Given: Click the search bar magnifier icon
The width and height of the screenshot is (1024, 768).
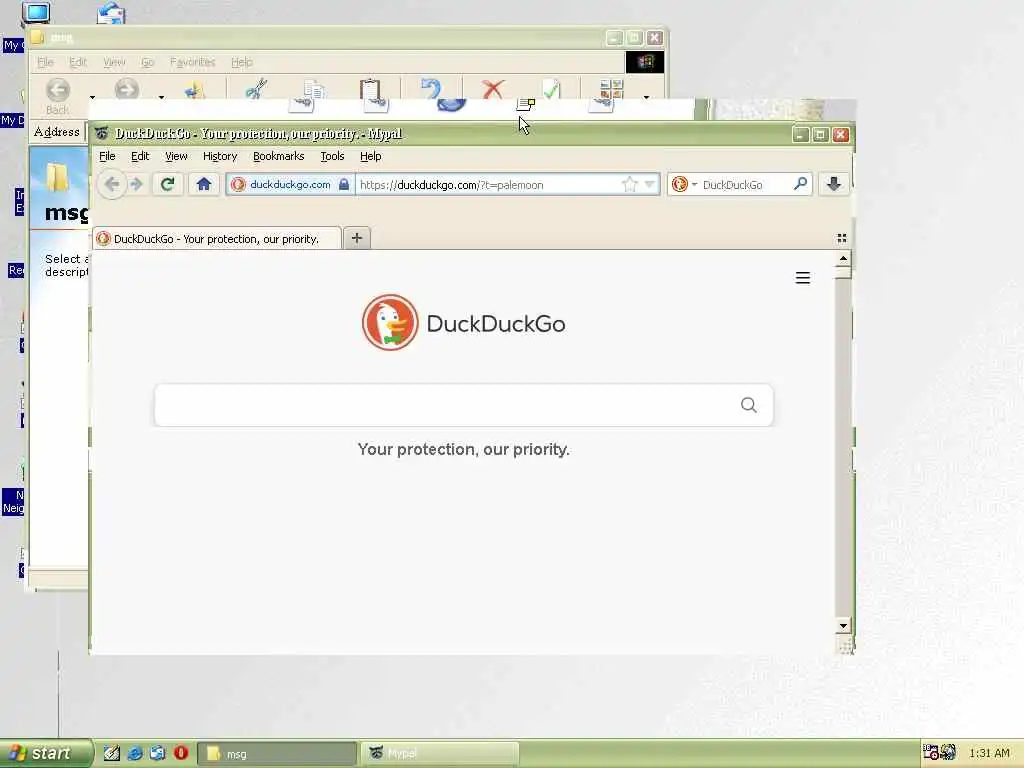Looking at the screenshot, I should click(x=800, y=184).
